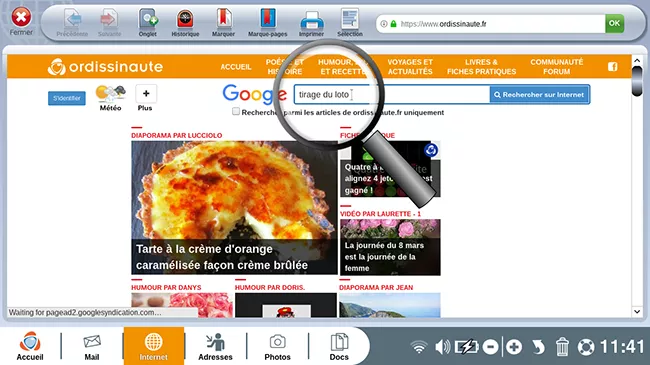Click the zoom-in plus icon in tray
The height and width of the screenshot is (365, 650).
514,347
